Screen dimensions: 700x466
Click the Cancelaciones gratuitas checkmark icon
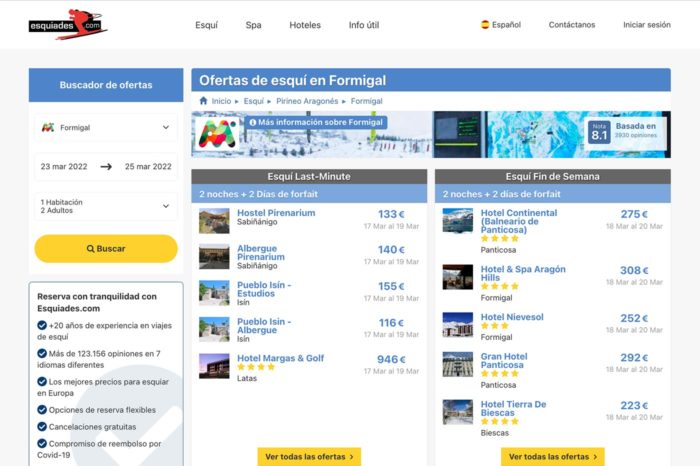click(x=42, y=426)
